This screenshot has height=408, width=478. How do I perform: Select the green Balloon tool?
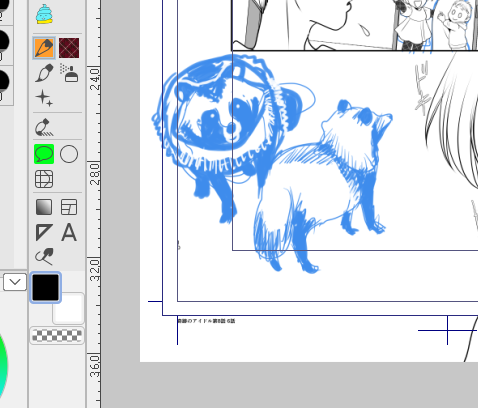click(44, 154)
